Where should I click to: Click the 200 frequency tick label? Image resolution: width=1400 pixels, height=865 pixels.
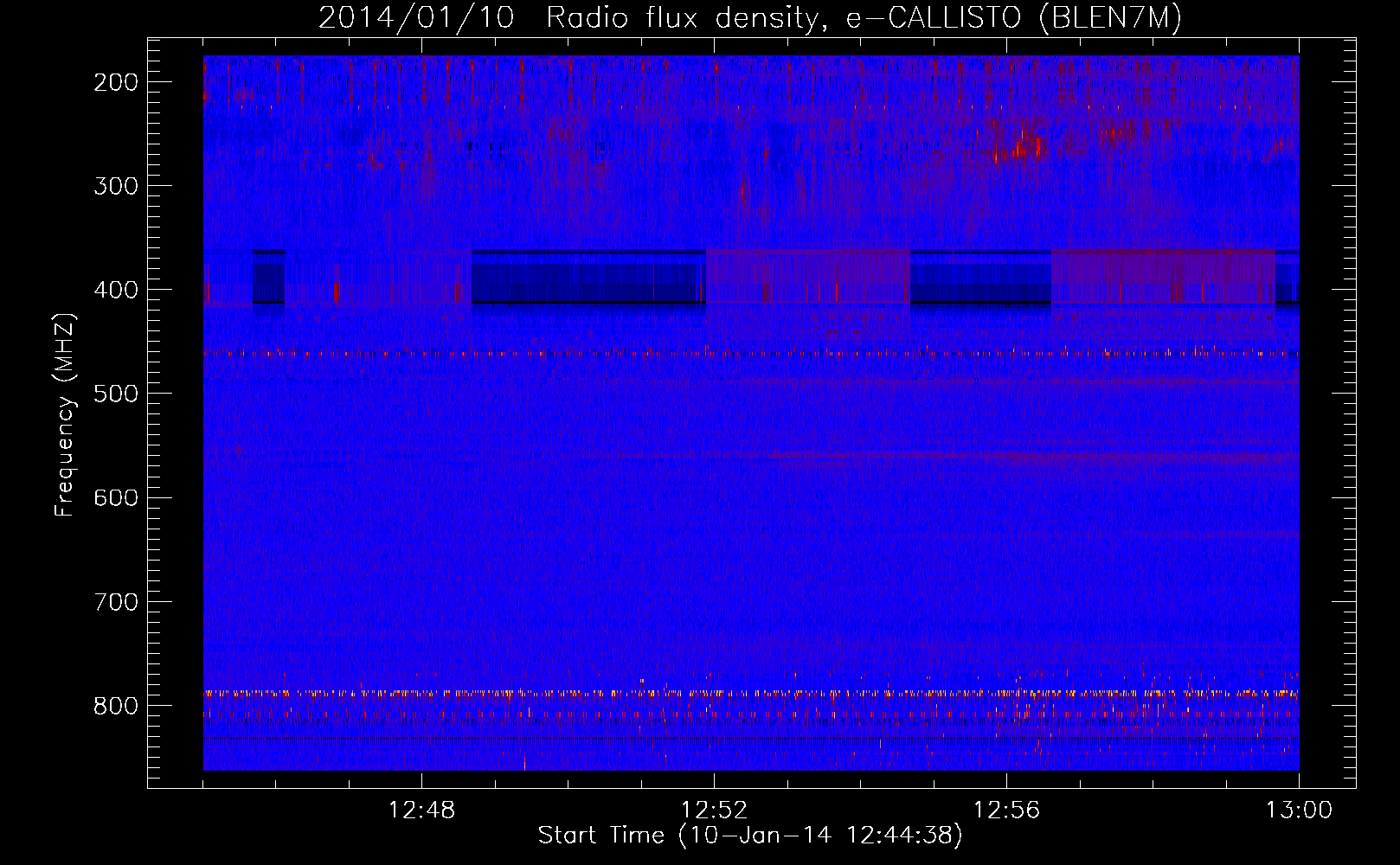(116, 82)
